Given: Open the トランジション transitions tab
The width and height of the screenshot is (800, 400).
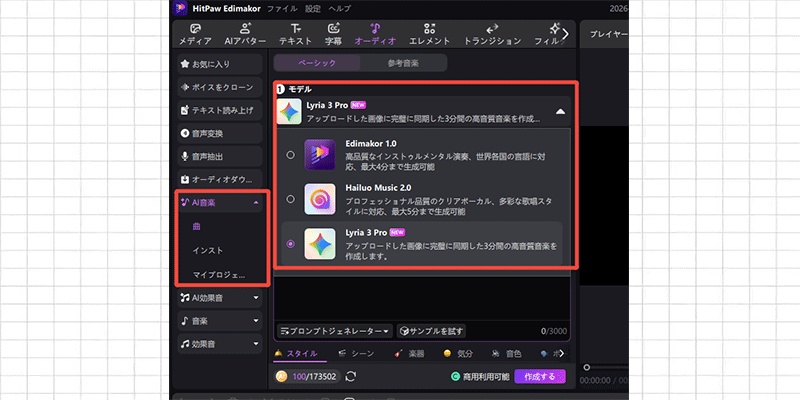Looking at the screenshot, I should pos(492,34).
